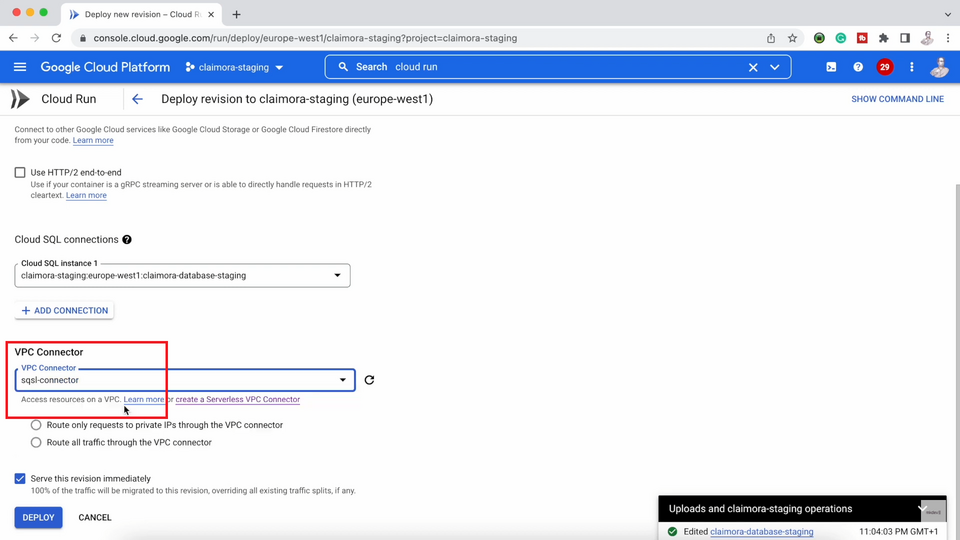The height and width of the screenshot is (540, 960).
Task: Open the browser extensions puzzle icon
Action: pyautogui.click(x=883, y=38)
